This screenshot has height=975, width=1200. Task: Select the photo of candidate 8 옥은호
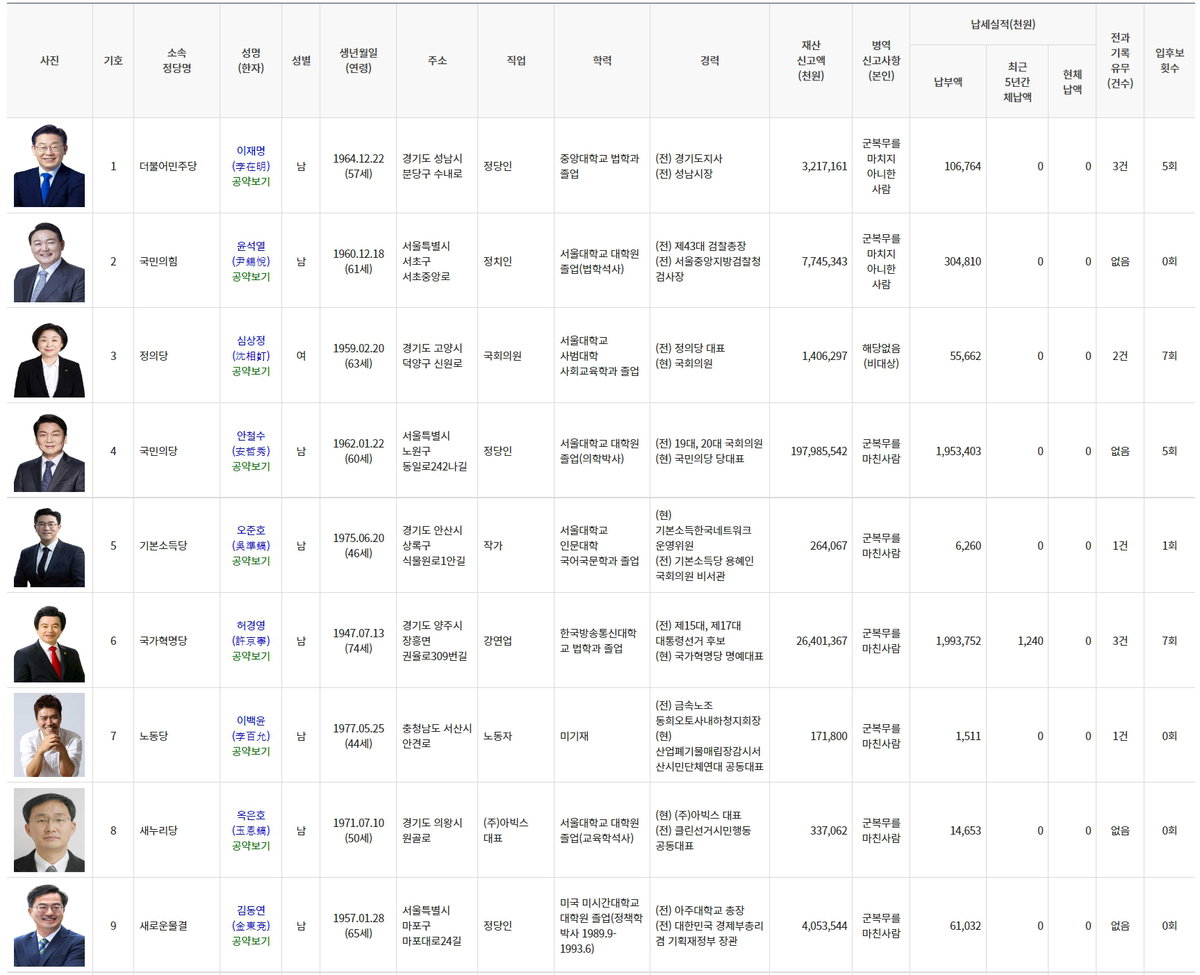pos(49,830)
